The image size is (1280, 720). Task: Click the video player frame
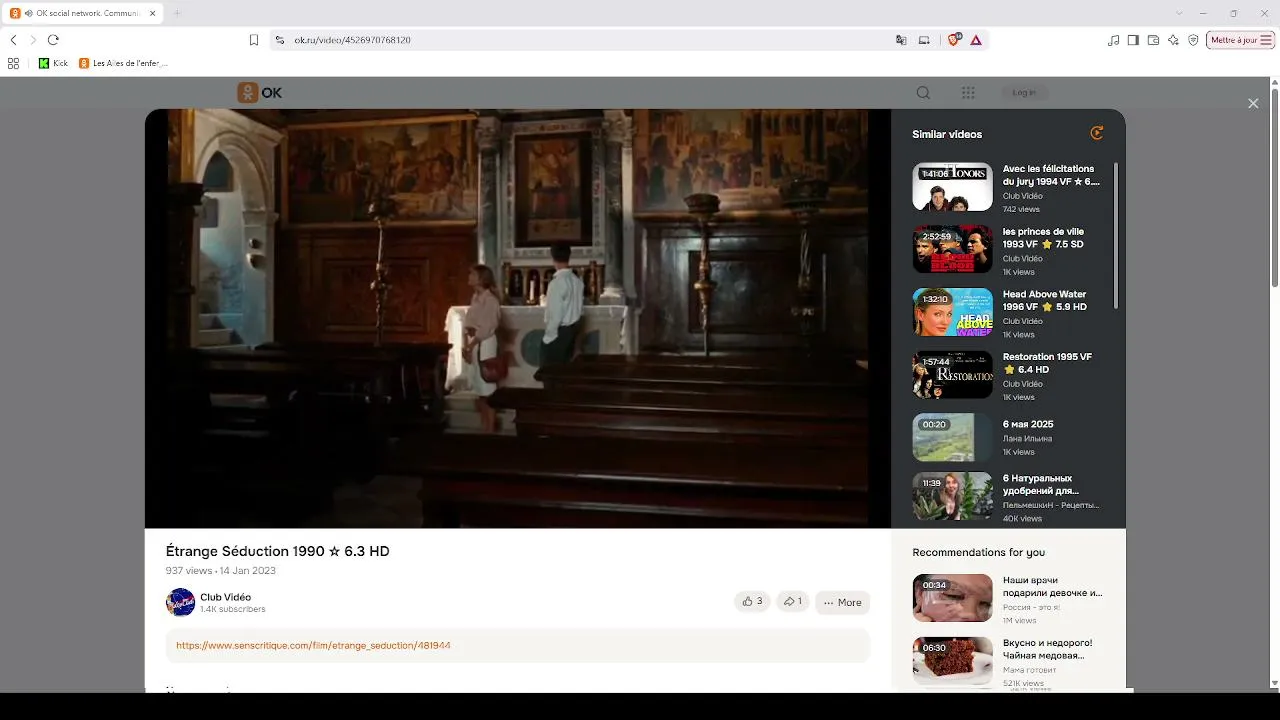518,318
